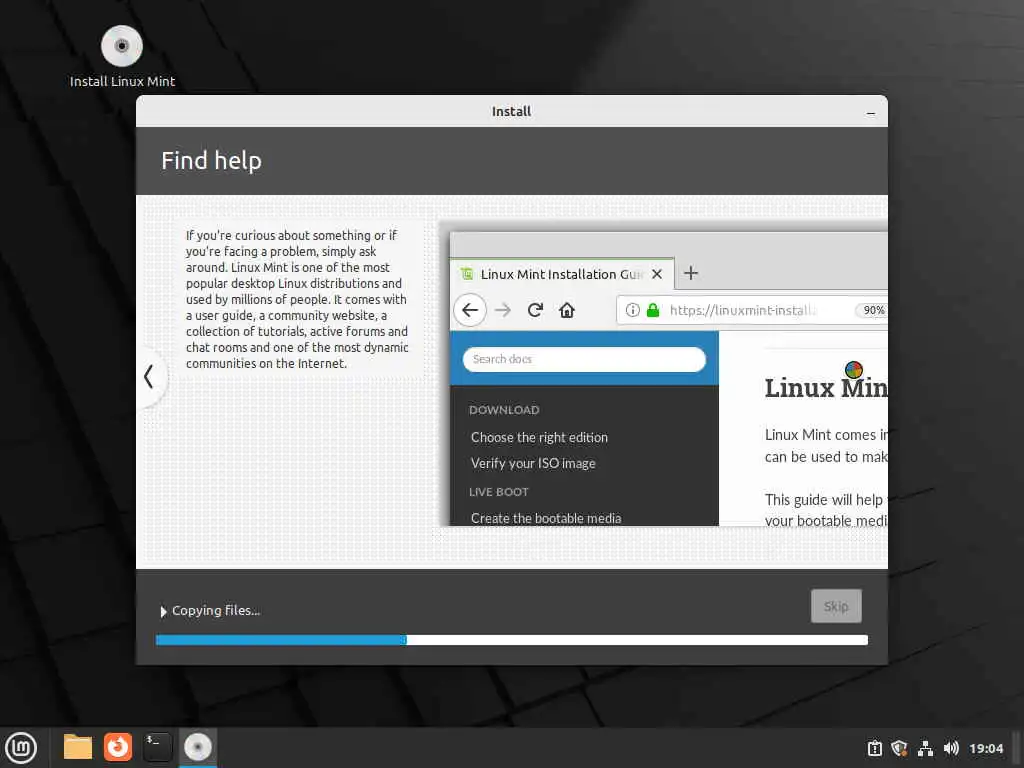1024x768 pixels.
Task: Click the Install window title bar
Action: 511,111
